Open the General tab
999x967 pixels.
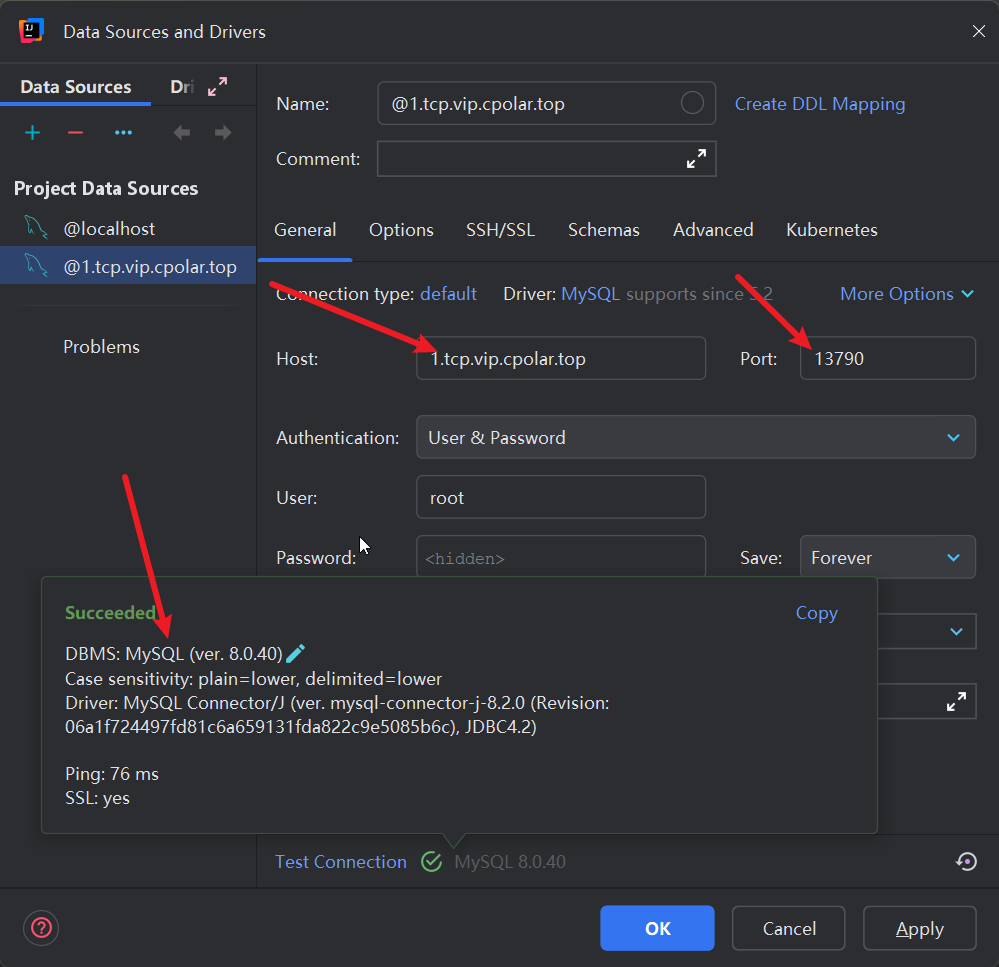[305, 230]
